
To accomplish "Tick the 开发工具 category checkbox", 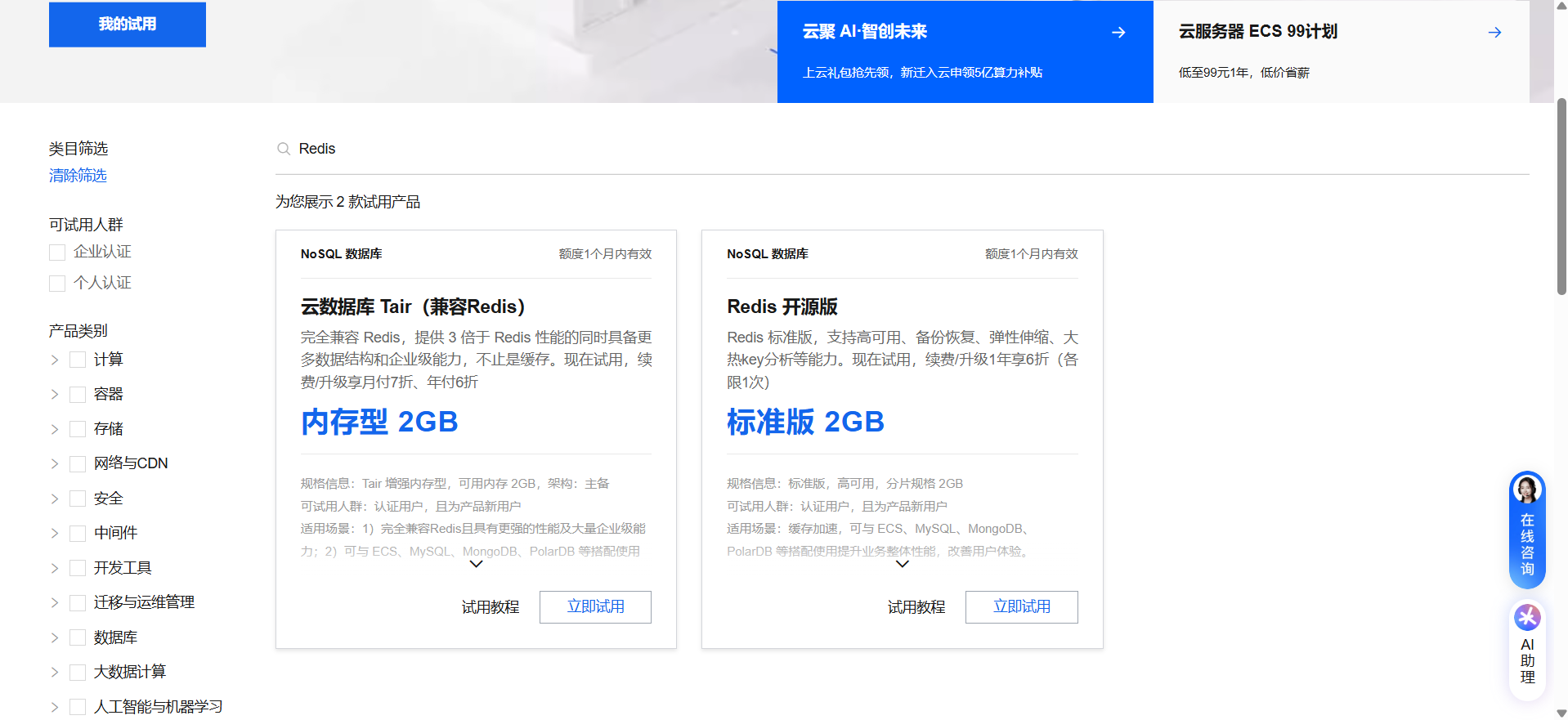I will [78, 568].
